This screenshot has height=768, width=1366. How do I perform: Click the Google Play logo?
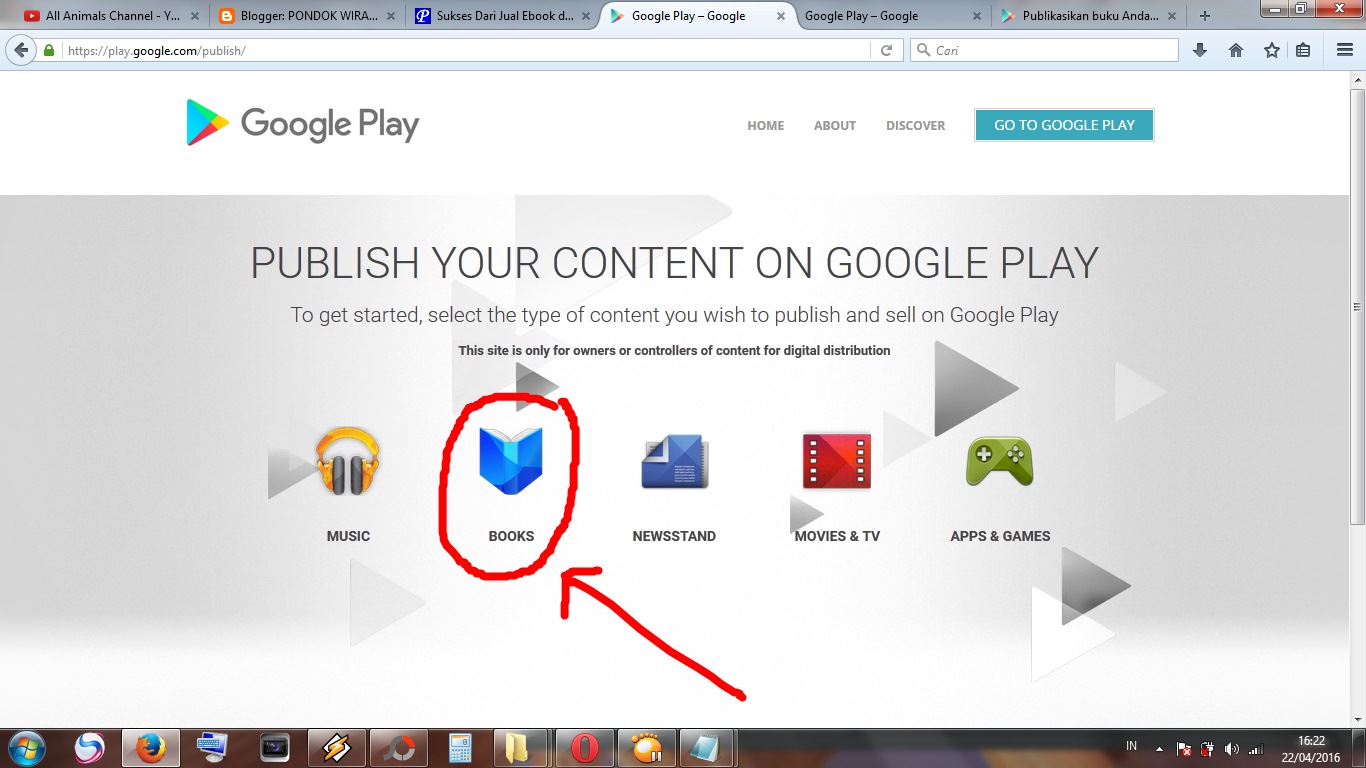pos(303,123)
